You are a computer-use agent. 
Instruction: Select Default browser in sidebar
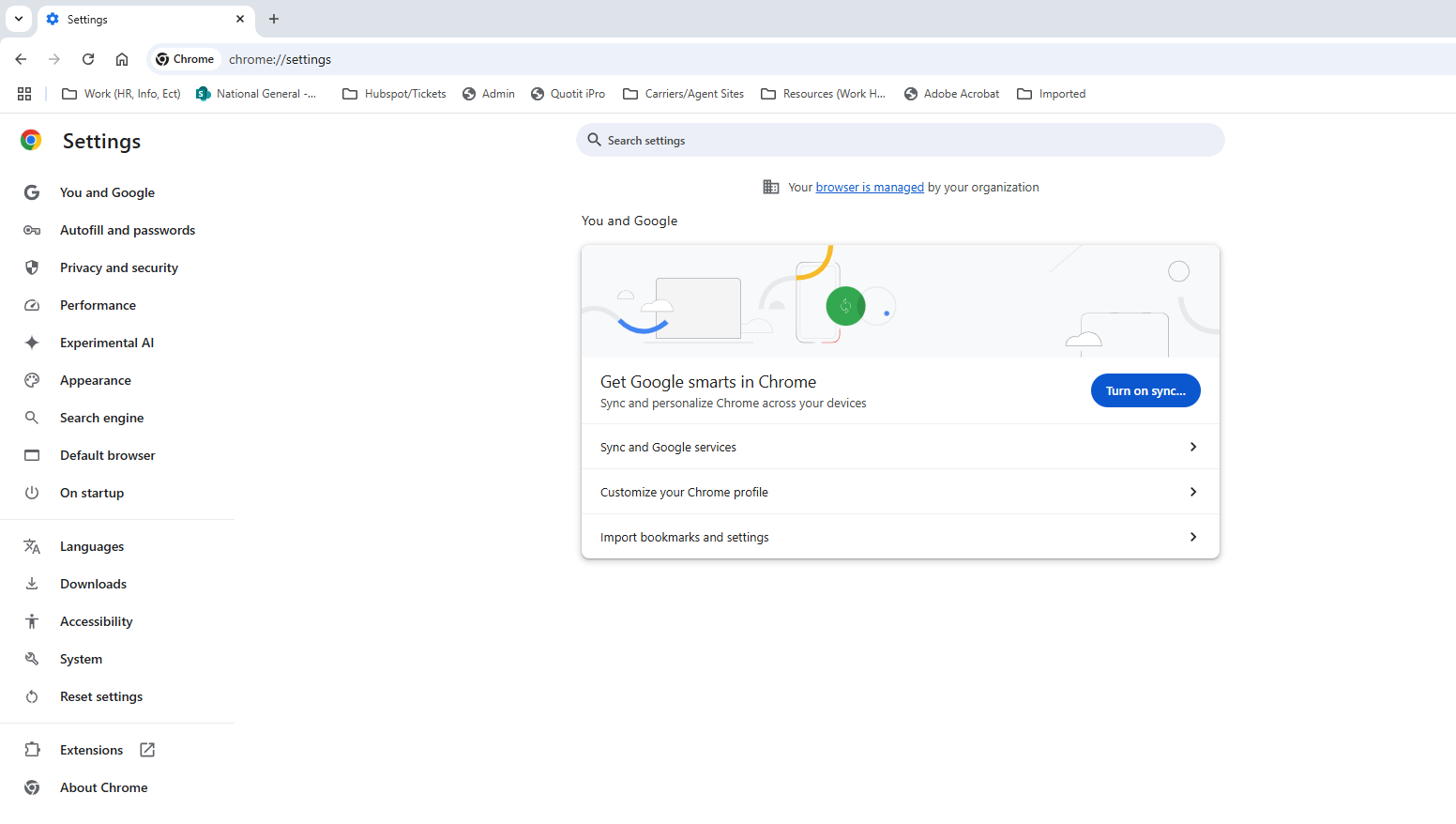click(108, 455)
